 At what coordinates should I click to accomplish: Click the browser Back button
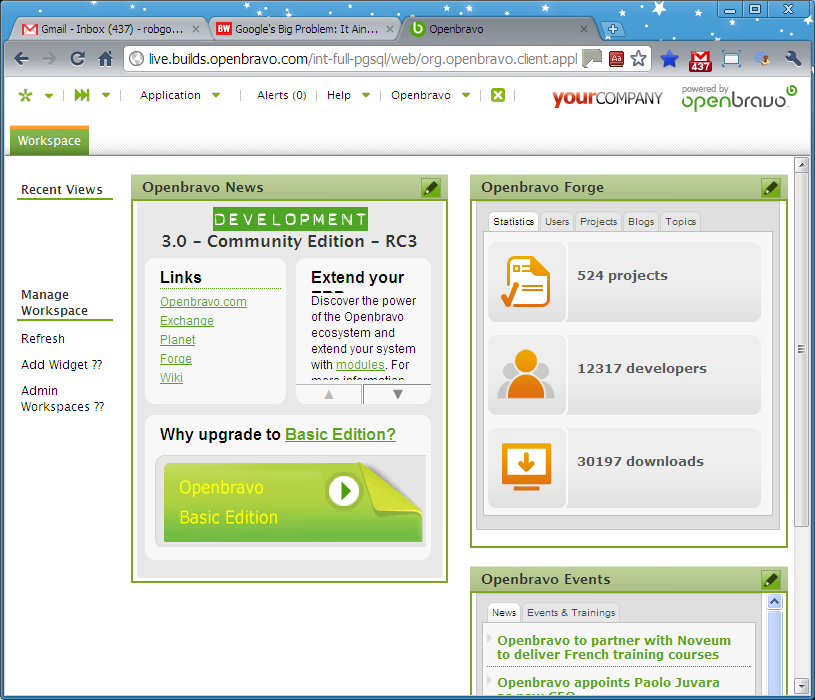pyautogui.click(x=21, y=59)
